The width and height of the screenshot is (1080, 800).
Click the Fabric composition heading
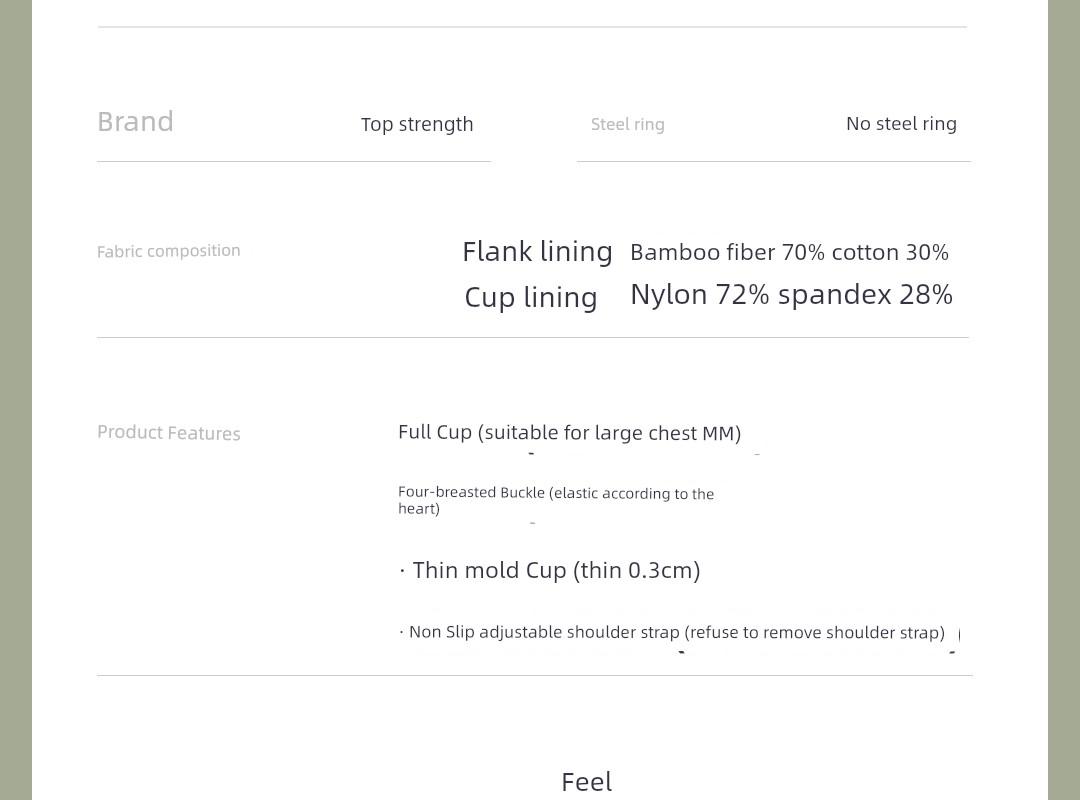[169, 251]
